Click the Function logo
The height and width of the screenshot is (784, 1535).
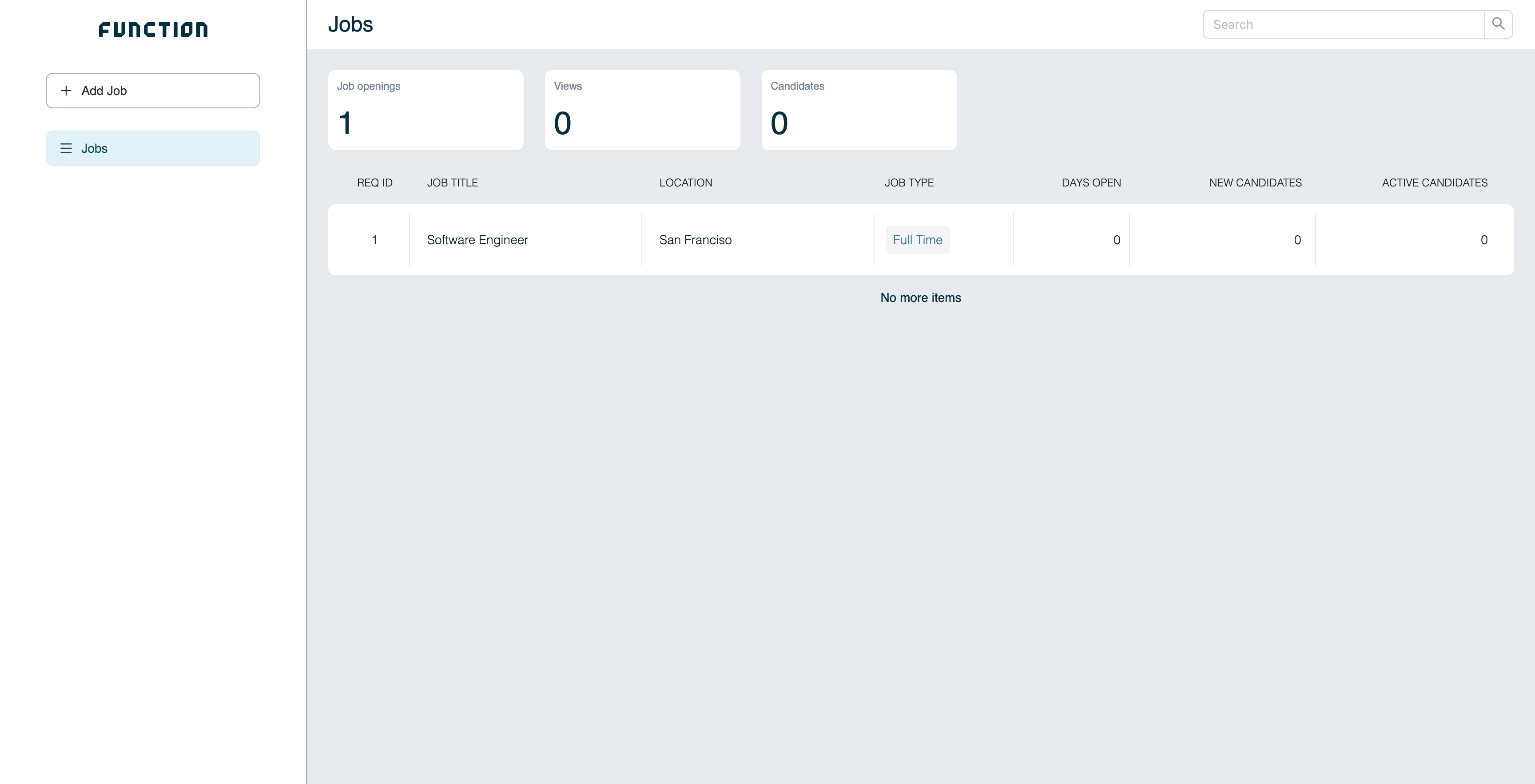click(x=153, y=30)
